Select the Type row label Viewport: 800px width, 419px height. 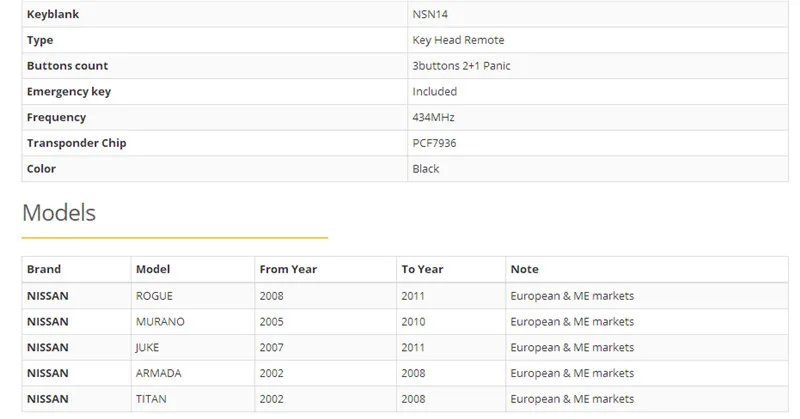click(40, 40)
